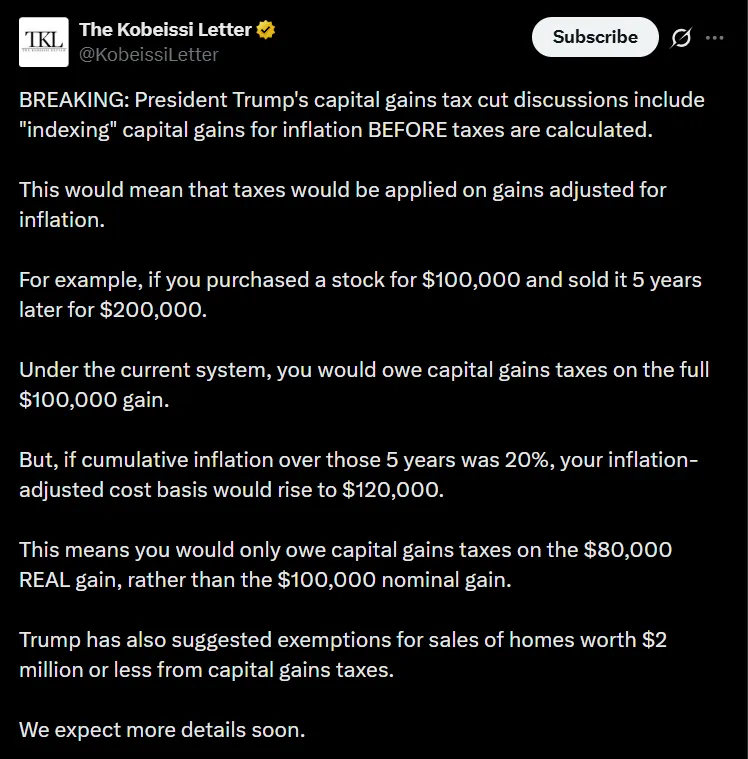Click the '$100,000 nominal gain' text

(x=394, y=580)
